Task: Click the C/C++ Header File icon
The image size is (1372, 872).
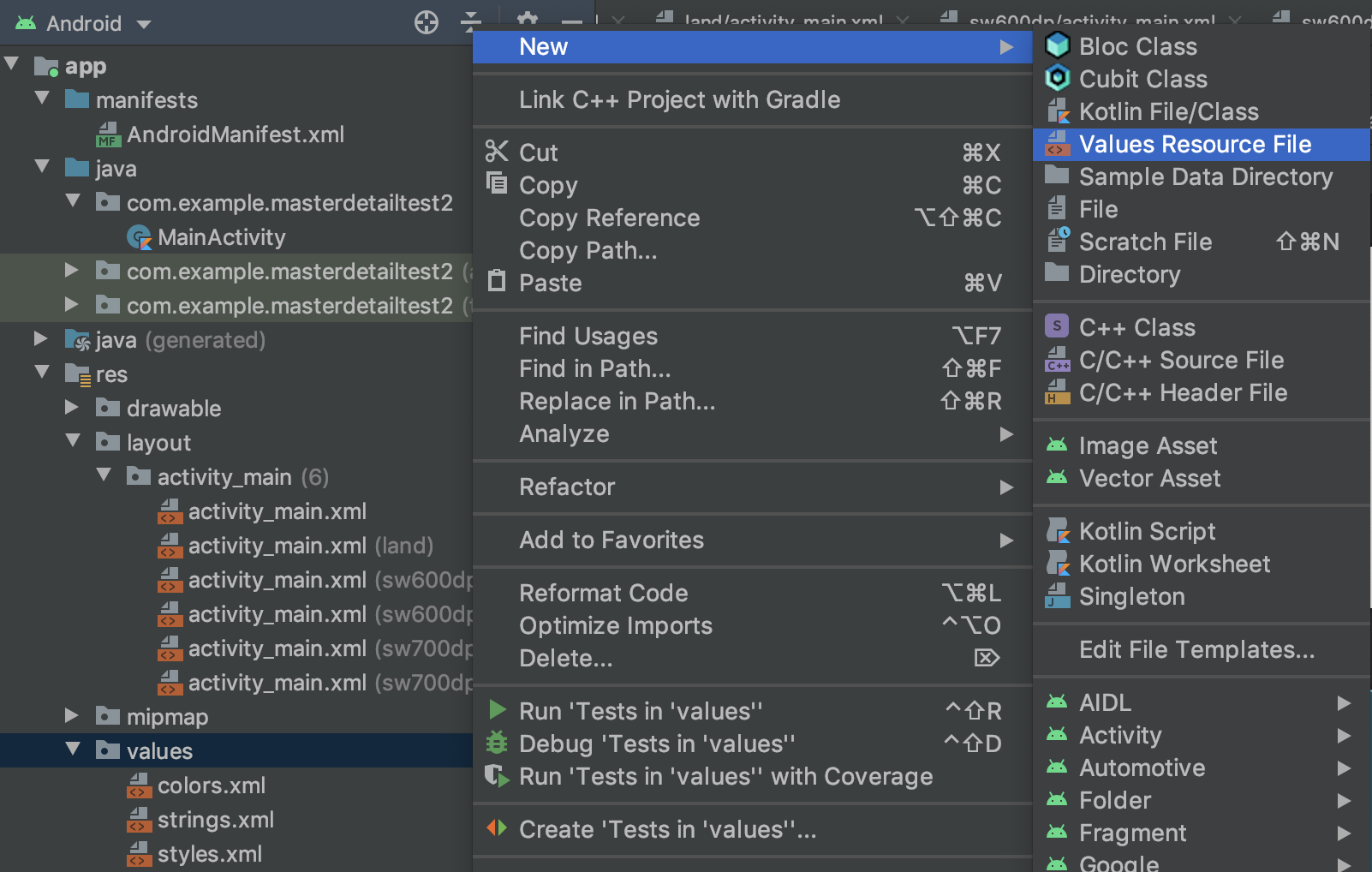Action: 1058,392
